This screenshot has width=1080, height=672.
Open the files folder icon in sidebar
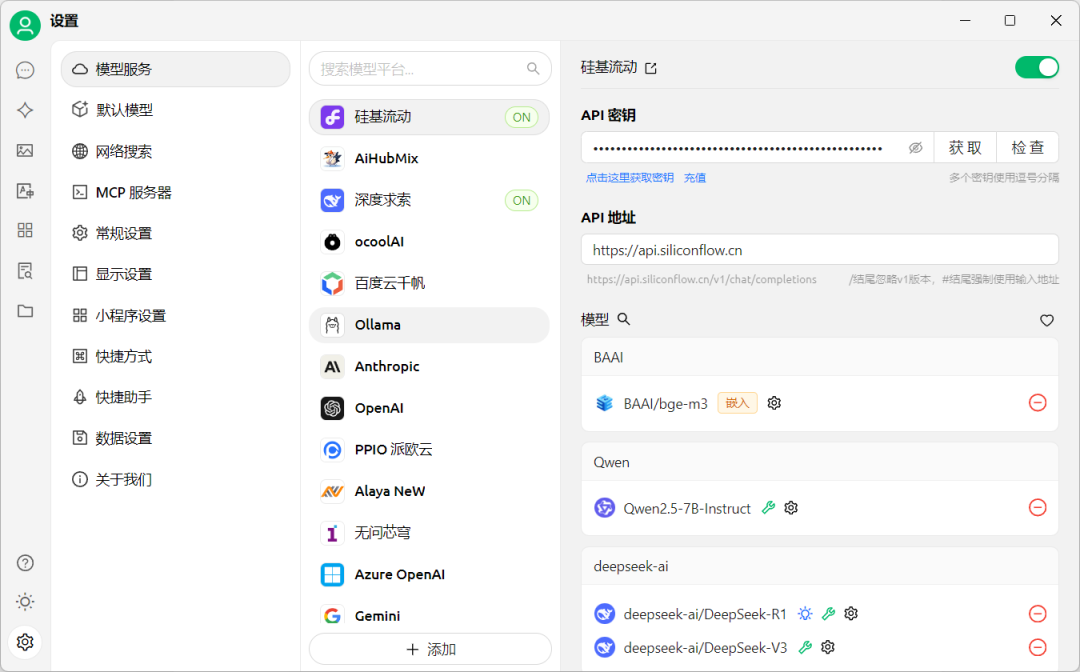click(25, 311)
